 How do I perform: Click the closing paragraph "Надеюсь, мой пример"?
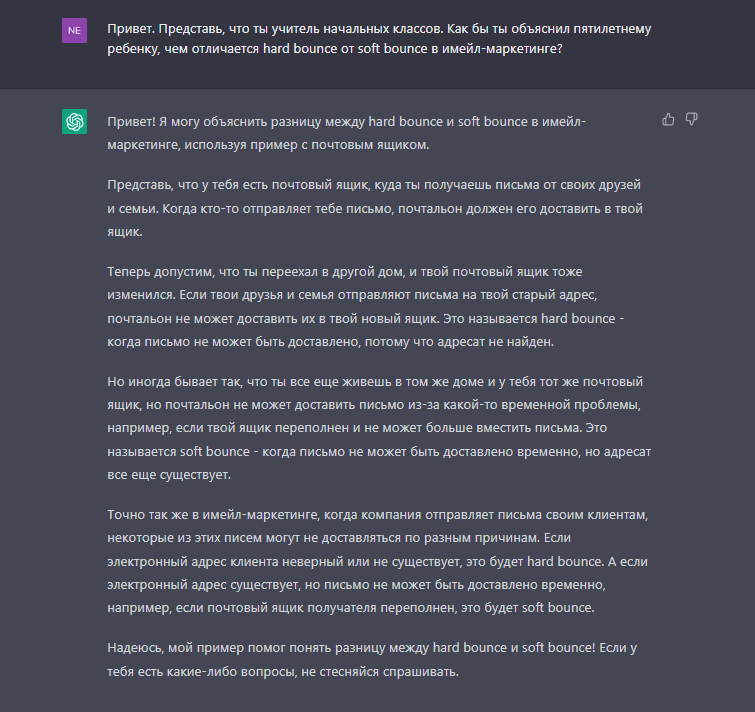pyautogui.click(x=372, y=660)
